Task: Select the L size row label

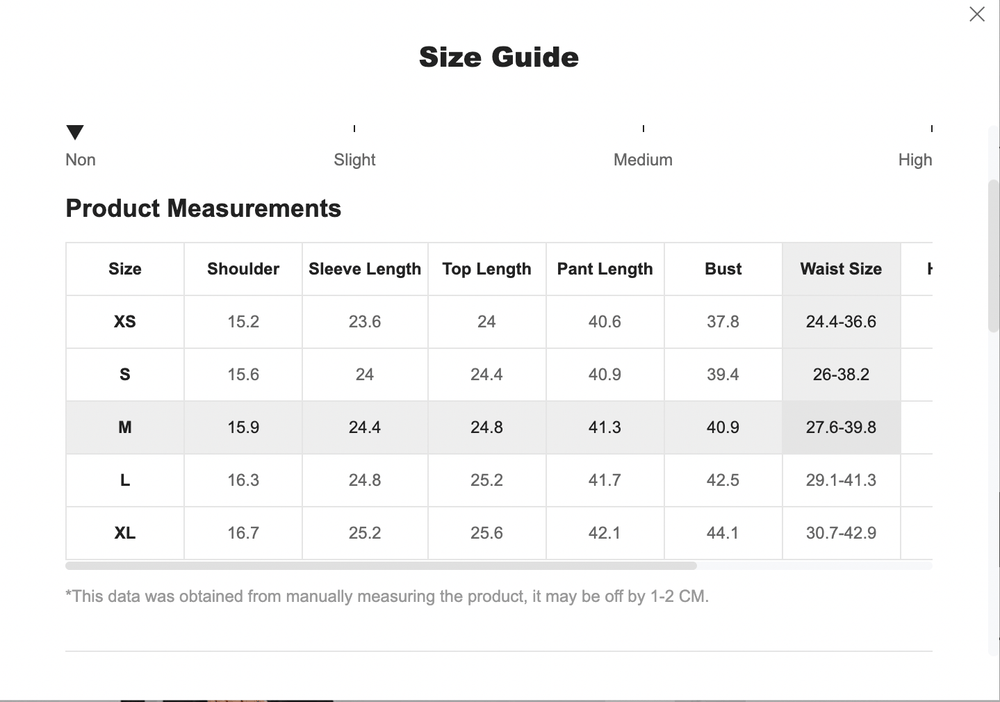Action: [124, 480]
